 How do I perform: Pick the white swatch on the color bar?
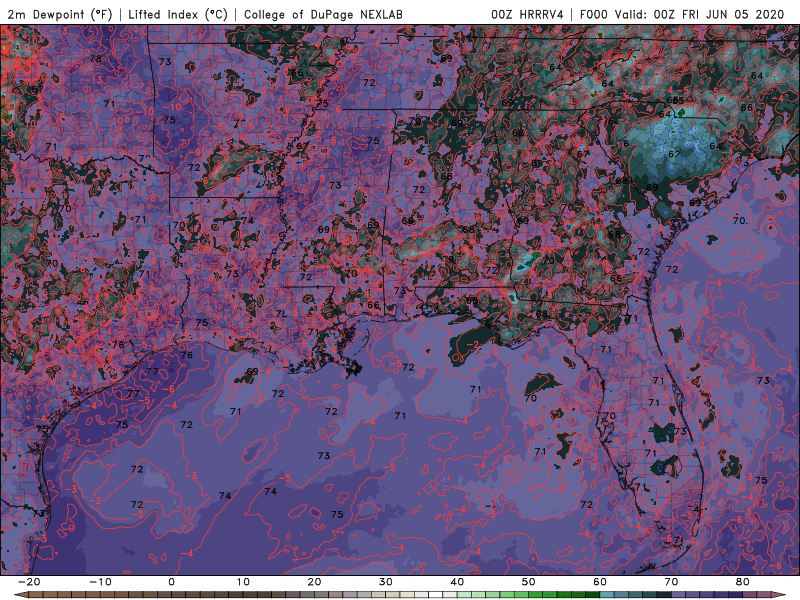click(x=436, y=594)
